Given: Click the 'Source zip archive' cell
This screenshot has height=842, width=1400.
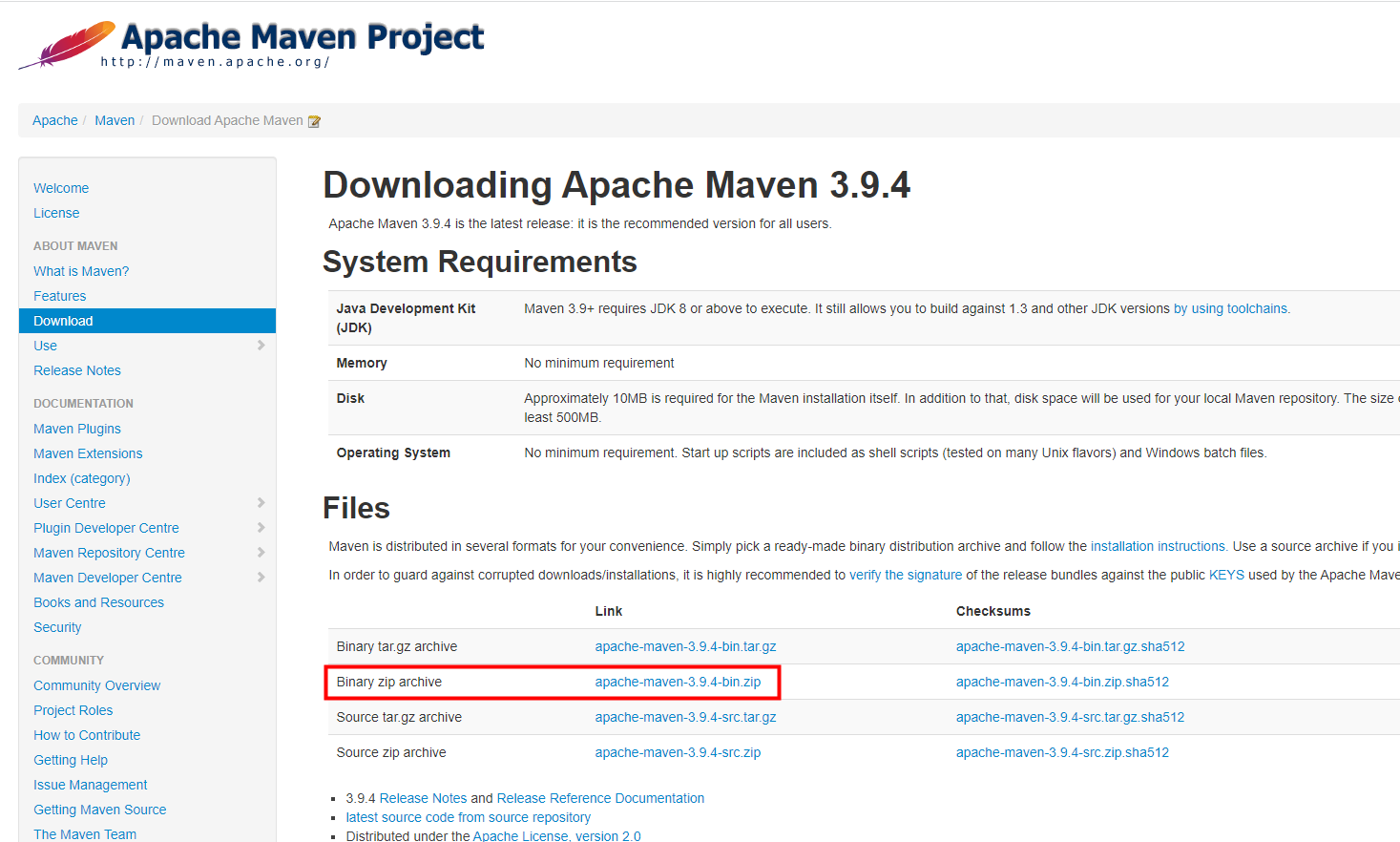Looking at the screenshot, I should [391, 752].
